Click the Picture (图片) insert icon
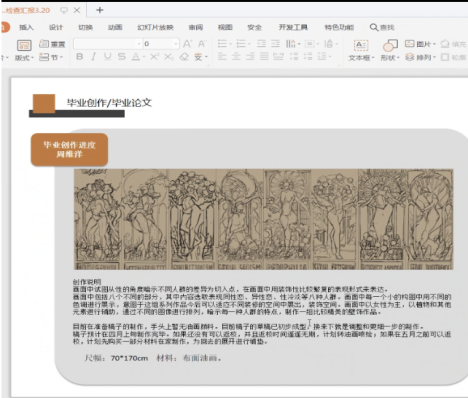Screen dimensions: 468x398 [420, 44]
